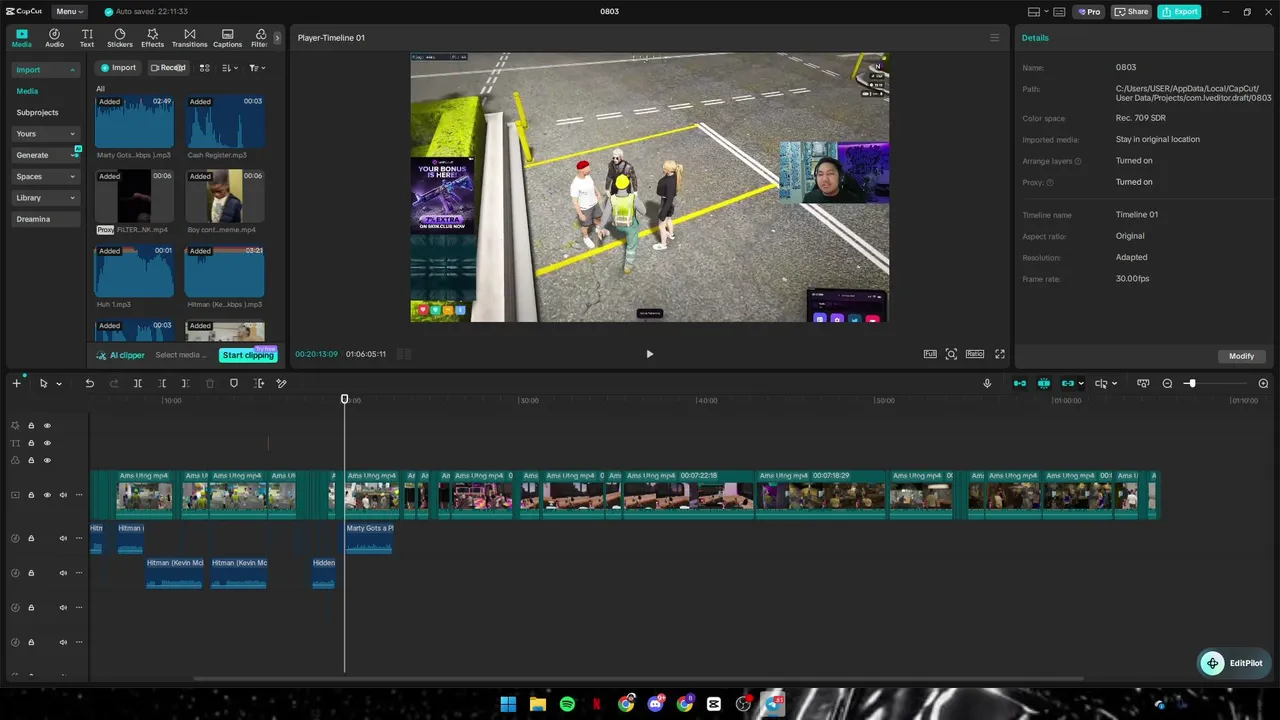
Task: Expand the Generate section
Action: [46, 155]
